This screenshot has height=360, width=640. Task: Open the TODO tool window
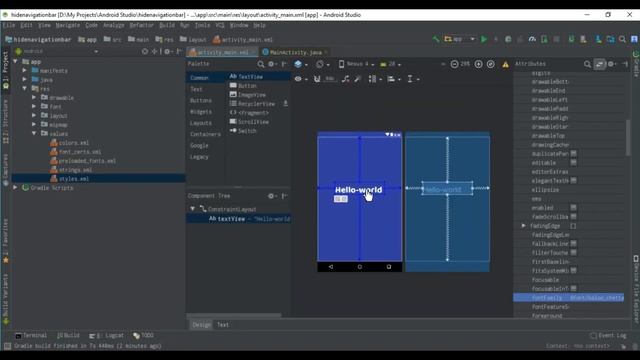[143, 336]
